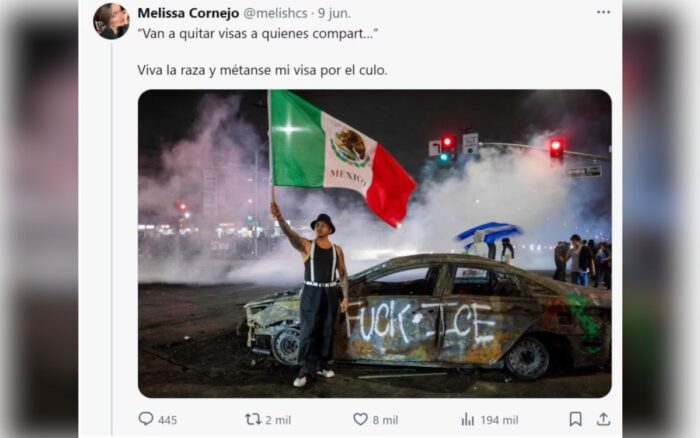This screenshot has width=700, height=438.
Task: Open Melissa Cornejo's profile picture
Action: click(111, 21)
